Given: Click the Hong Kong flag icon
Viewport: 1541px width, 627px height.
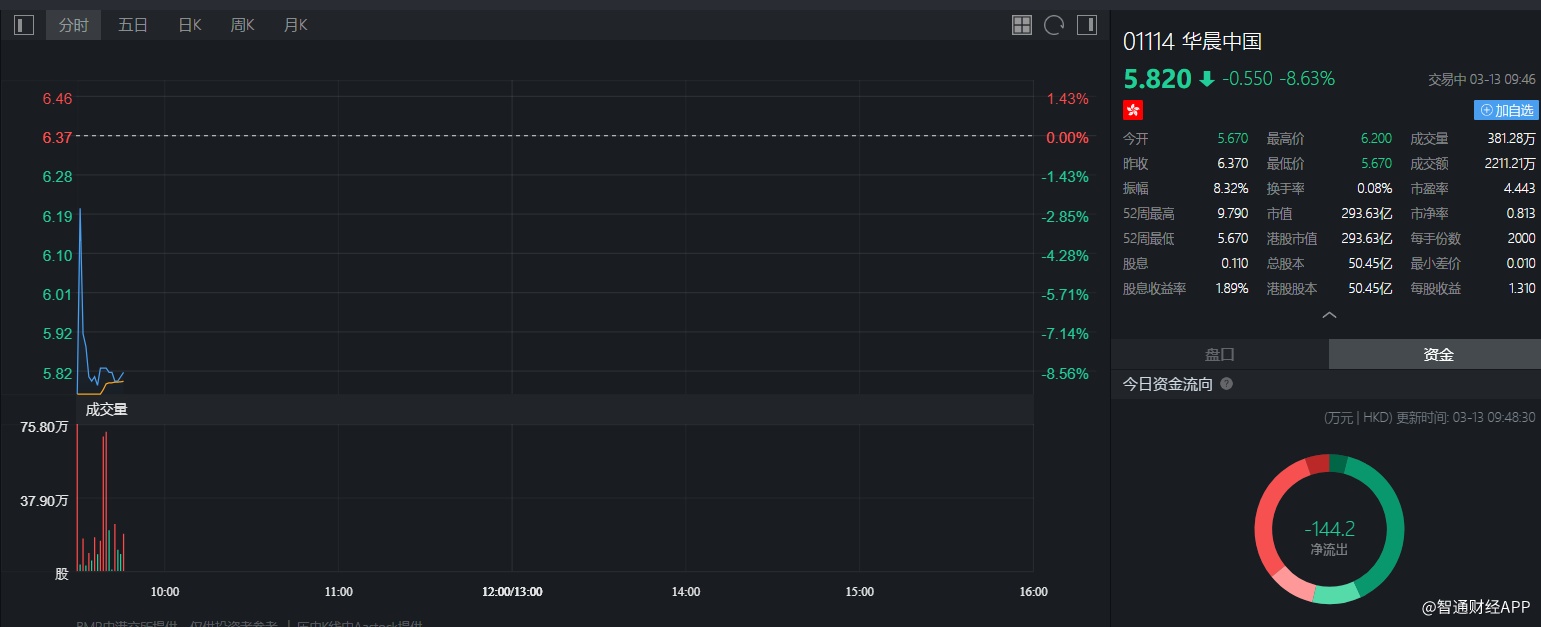Looking at the screenshot, I should click(1133, 110).
